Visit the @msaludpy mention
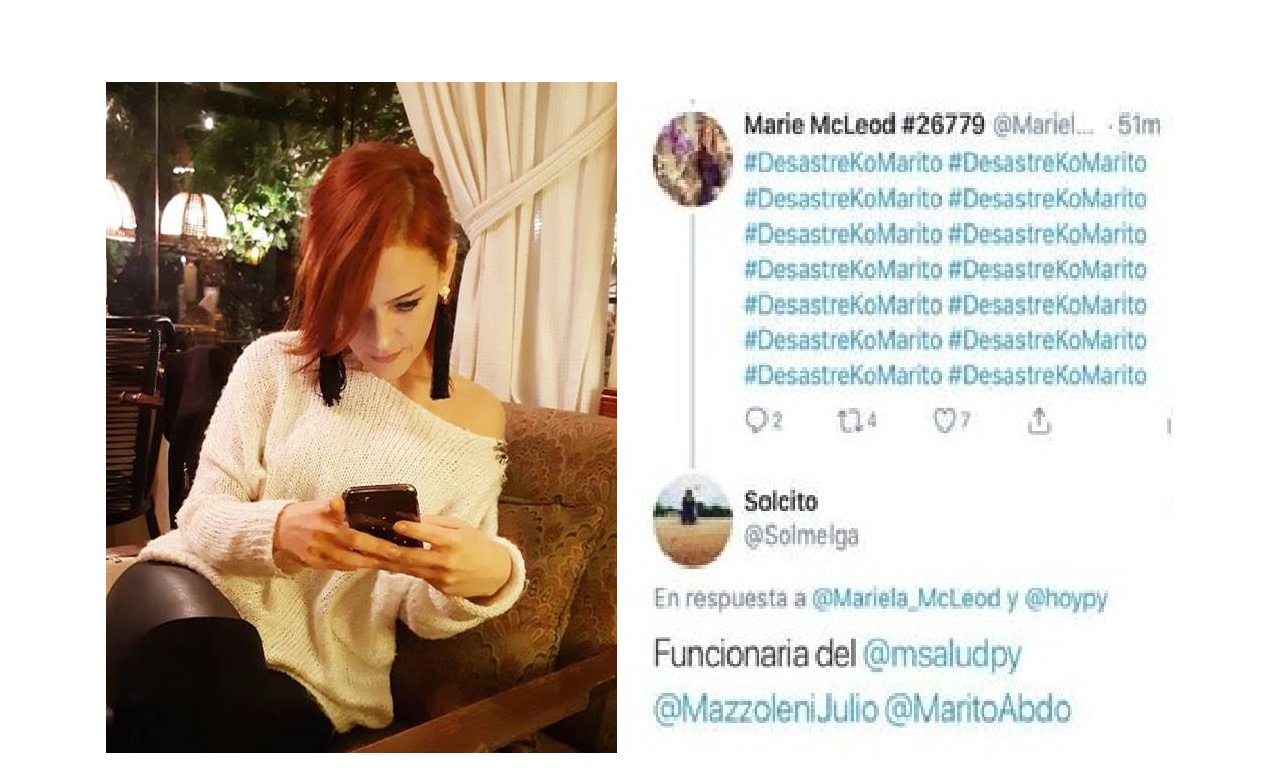 pos(942,656)
